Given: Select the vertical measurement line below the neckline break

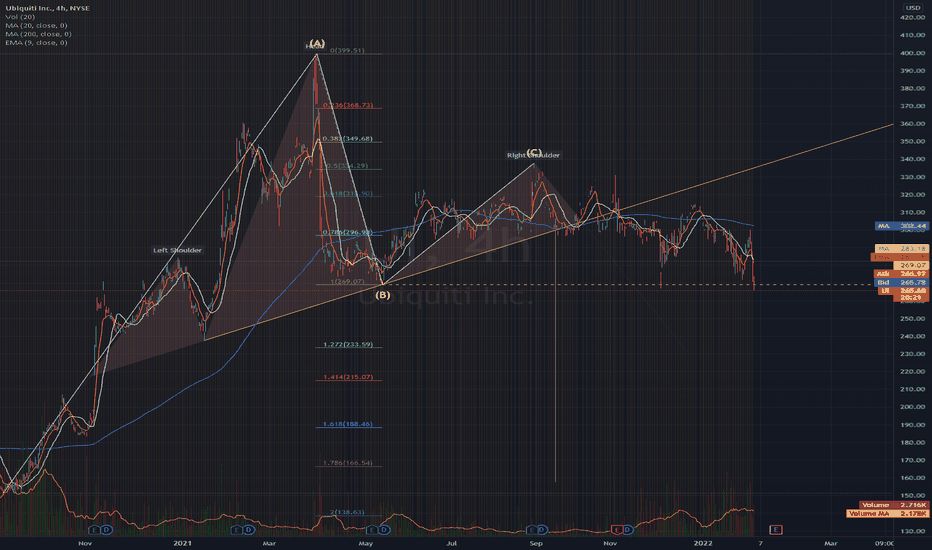Looking at the screenshot, I should tap(556, 357).
